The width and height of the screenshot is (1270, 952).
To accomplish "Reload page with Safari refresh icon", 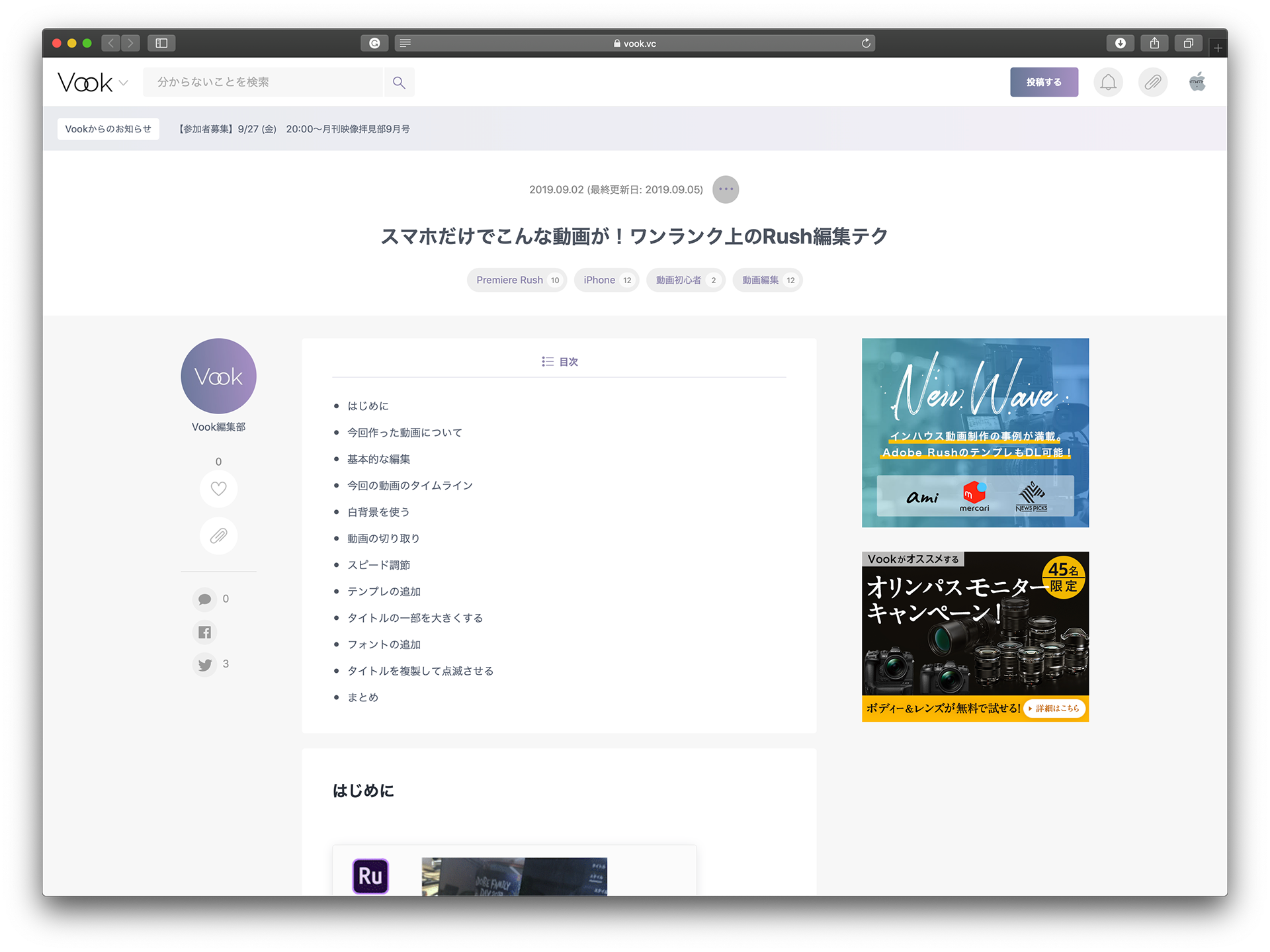I will (866, 44).
